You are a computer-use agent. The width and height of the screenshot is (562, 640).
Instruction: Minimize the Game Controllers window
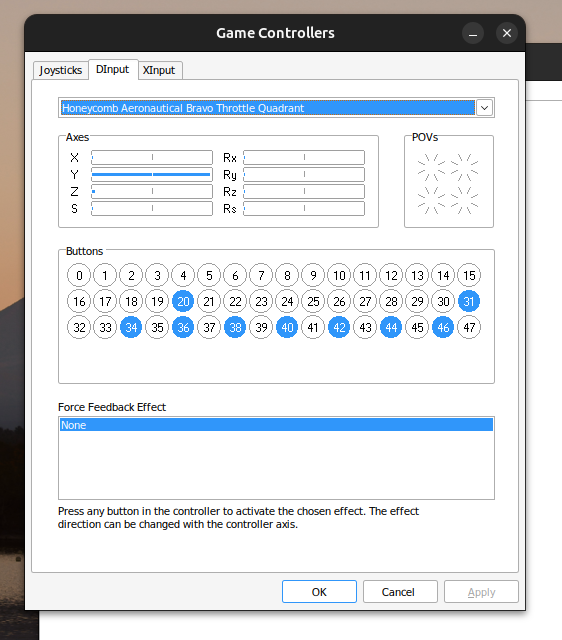coord(473,33)
